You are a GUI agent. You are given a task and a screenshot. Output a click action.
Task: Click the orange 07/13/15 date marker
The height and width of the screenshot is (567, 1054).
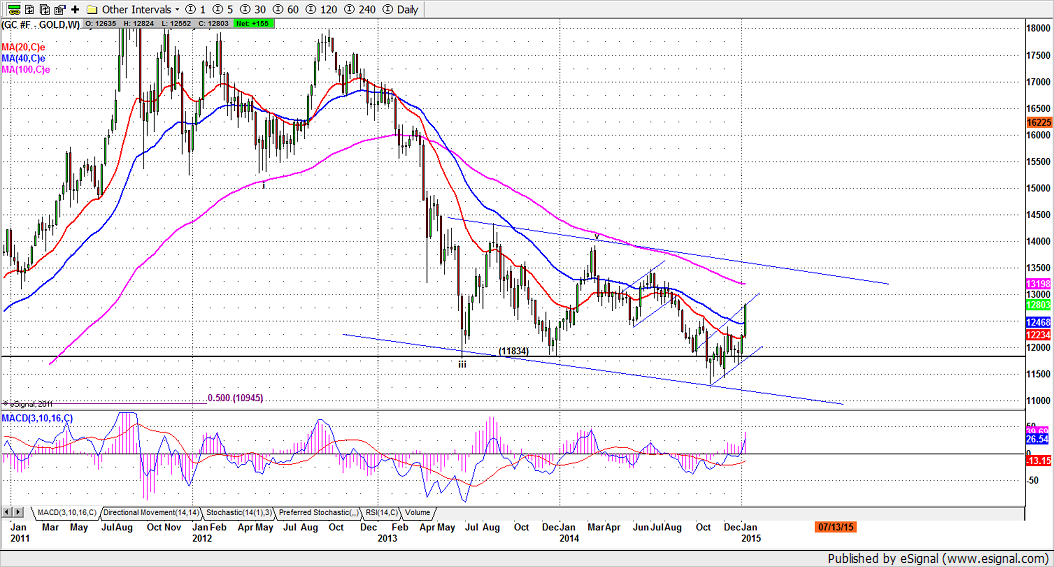pyautogui.click(x=839, y=524)
